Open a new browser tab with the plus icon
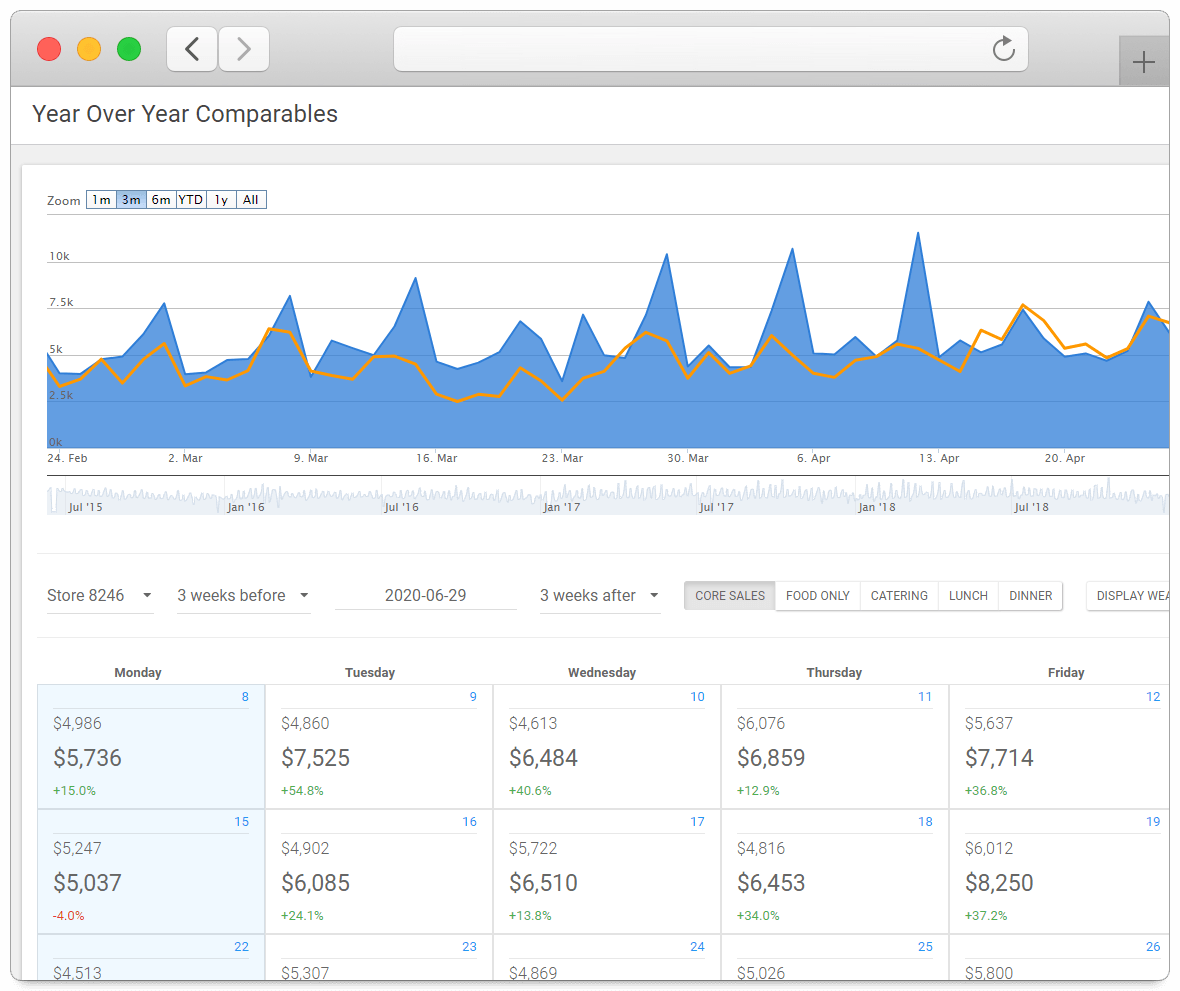This screenshot has width=1180, height=991. tap(1143, 61)
